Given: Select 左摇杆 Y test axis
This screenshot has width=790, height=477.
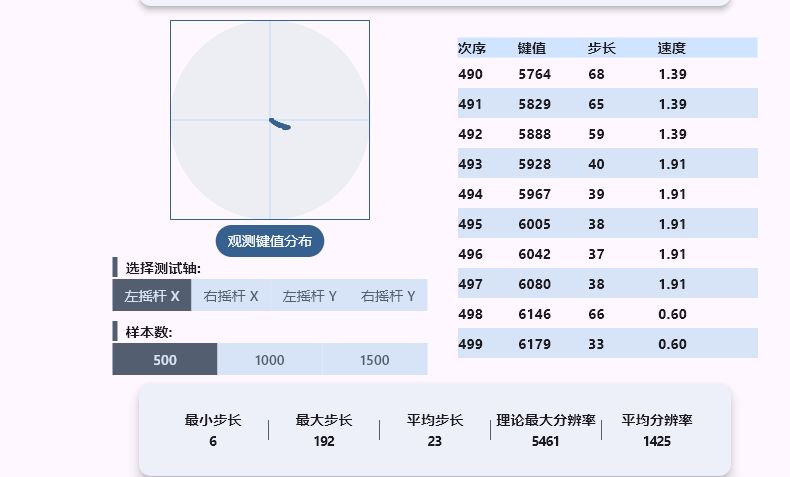Looking at the screenshot, I should pyautogui.click(x=309, y=296).
